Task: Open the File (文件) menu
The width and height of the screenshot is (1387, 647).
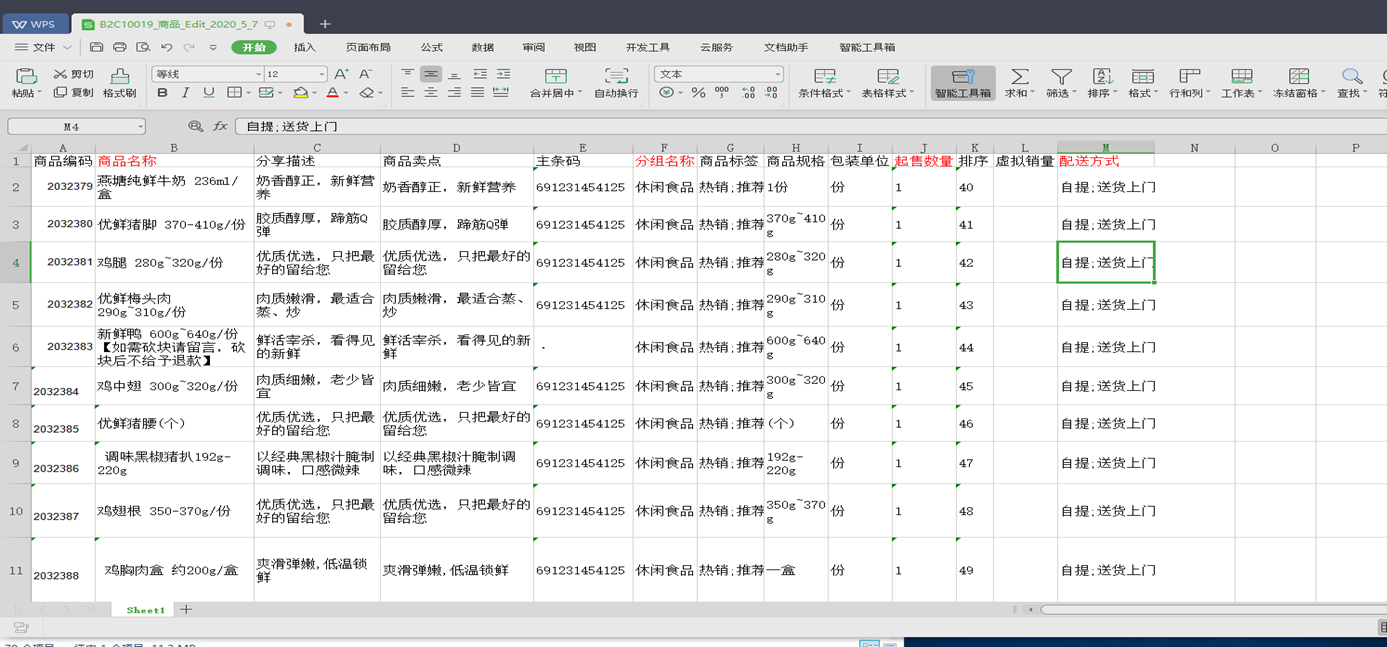Action: (44, 47)
